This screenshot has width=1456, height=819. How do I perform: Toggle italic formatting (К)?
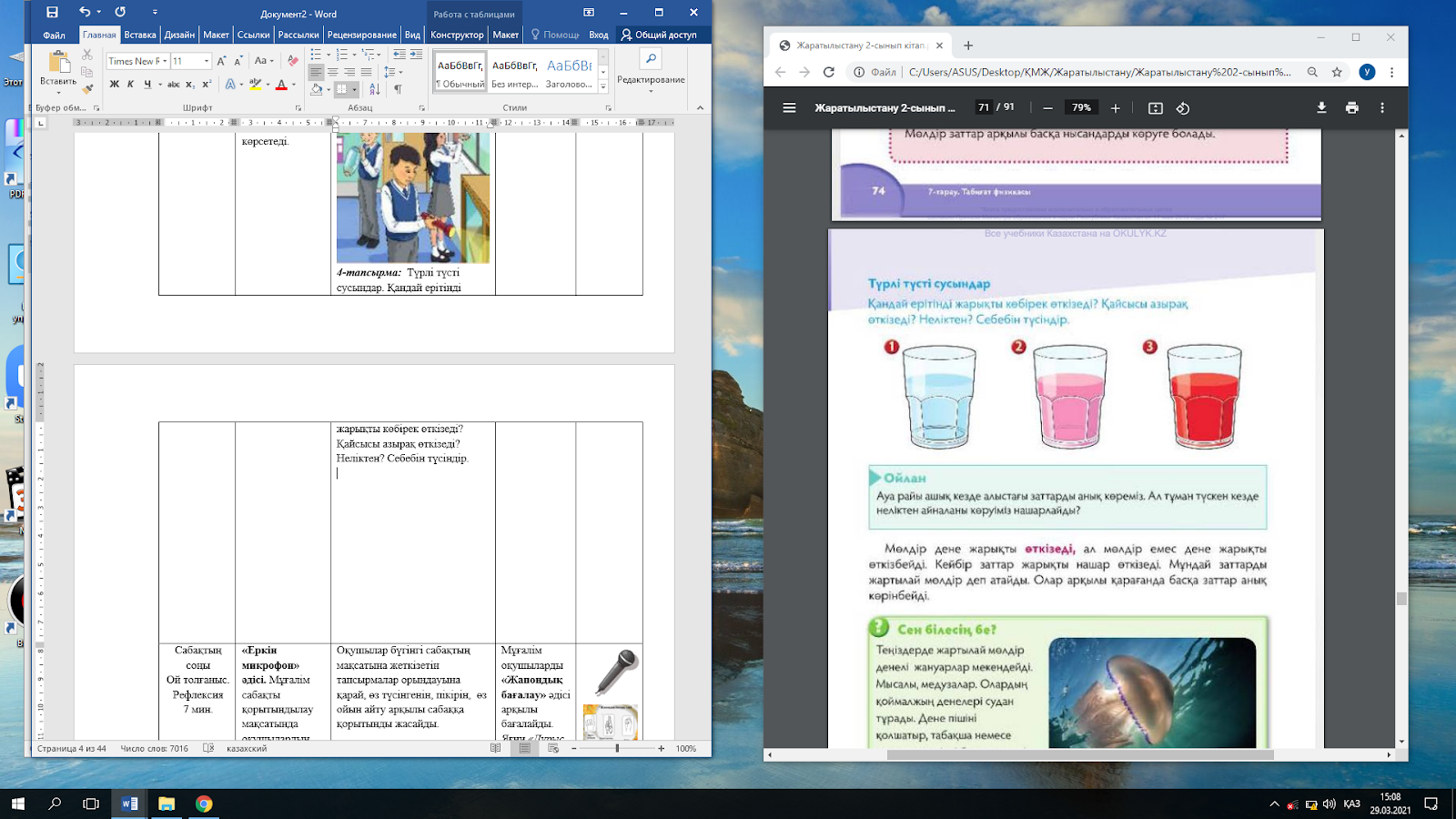[130, 85]
